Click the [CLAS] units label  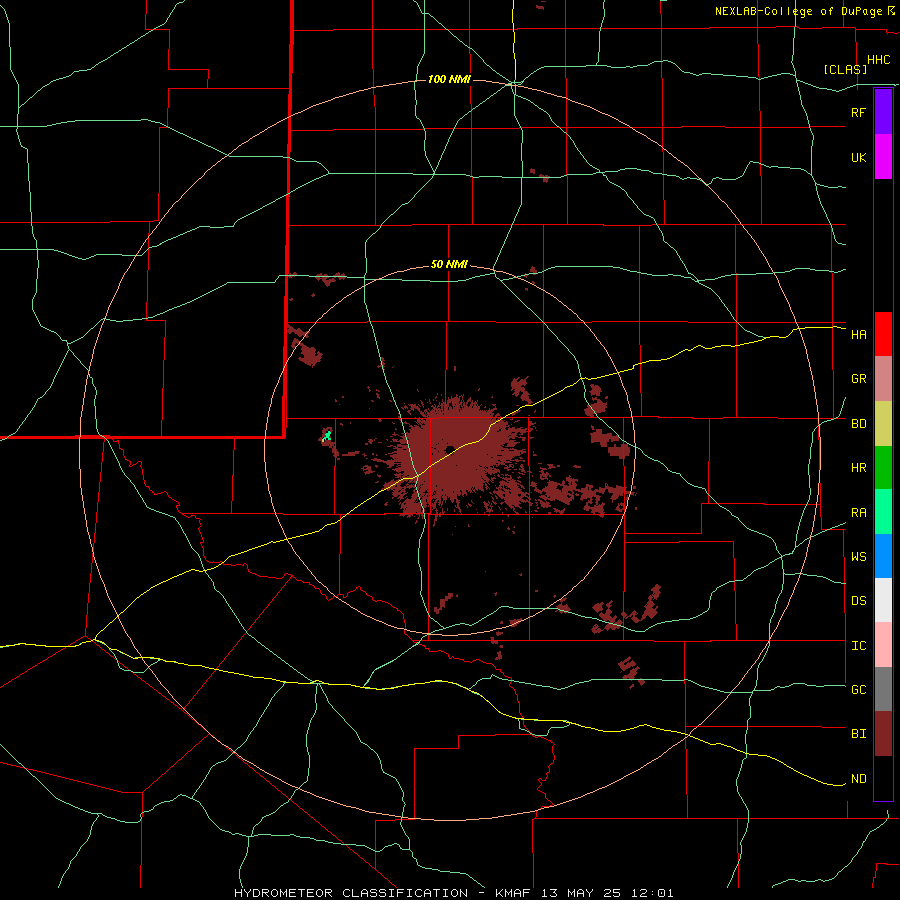click(845, 69)
